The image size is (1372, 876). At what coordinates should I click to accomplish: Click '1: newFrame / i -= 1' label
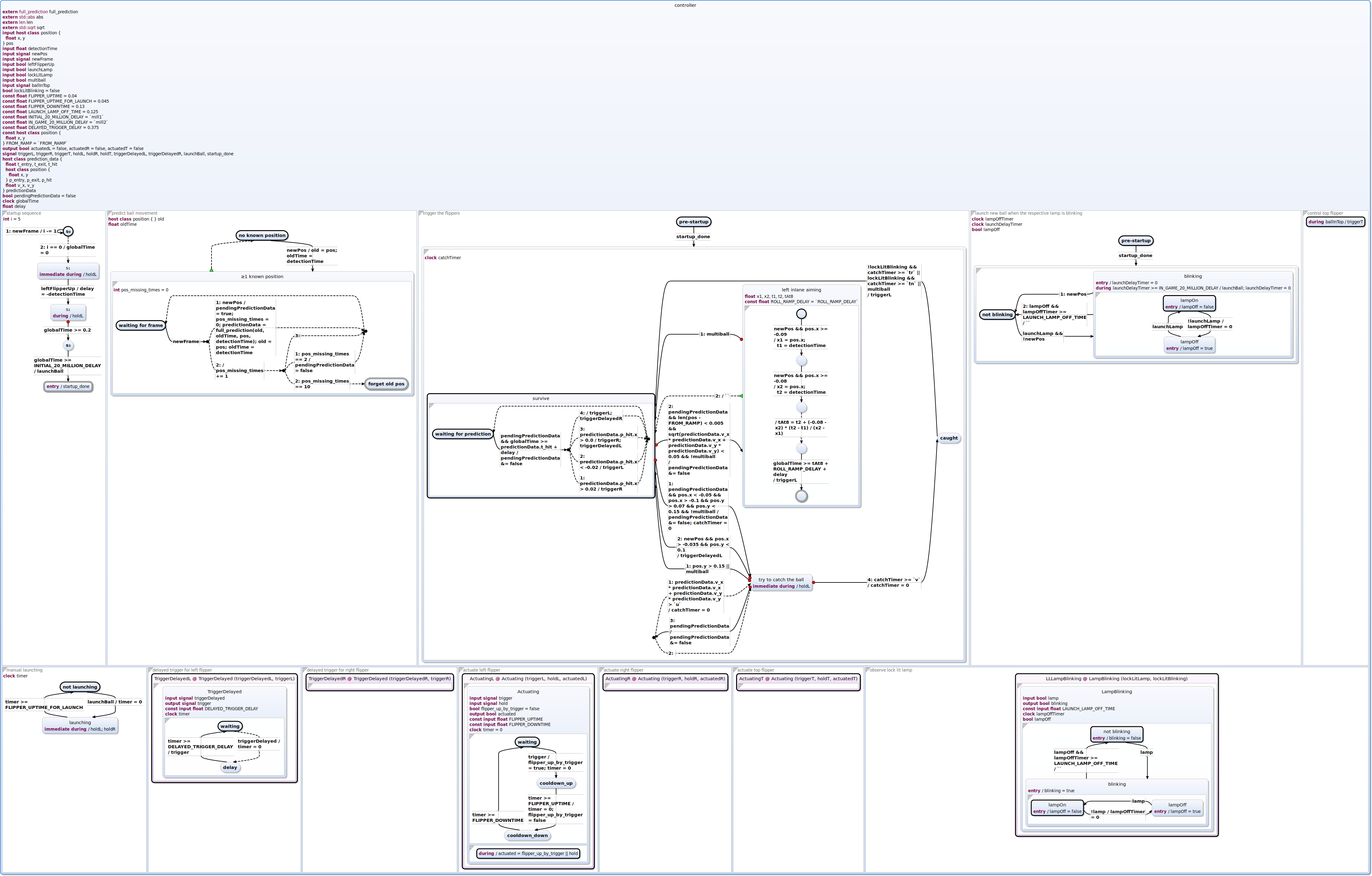31,231
